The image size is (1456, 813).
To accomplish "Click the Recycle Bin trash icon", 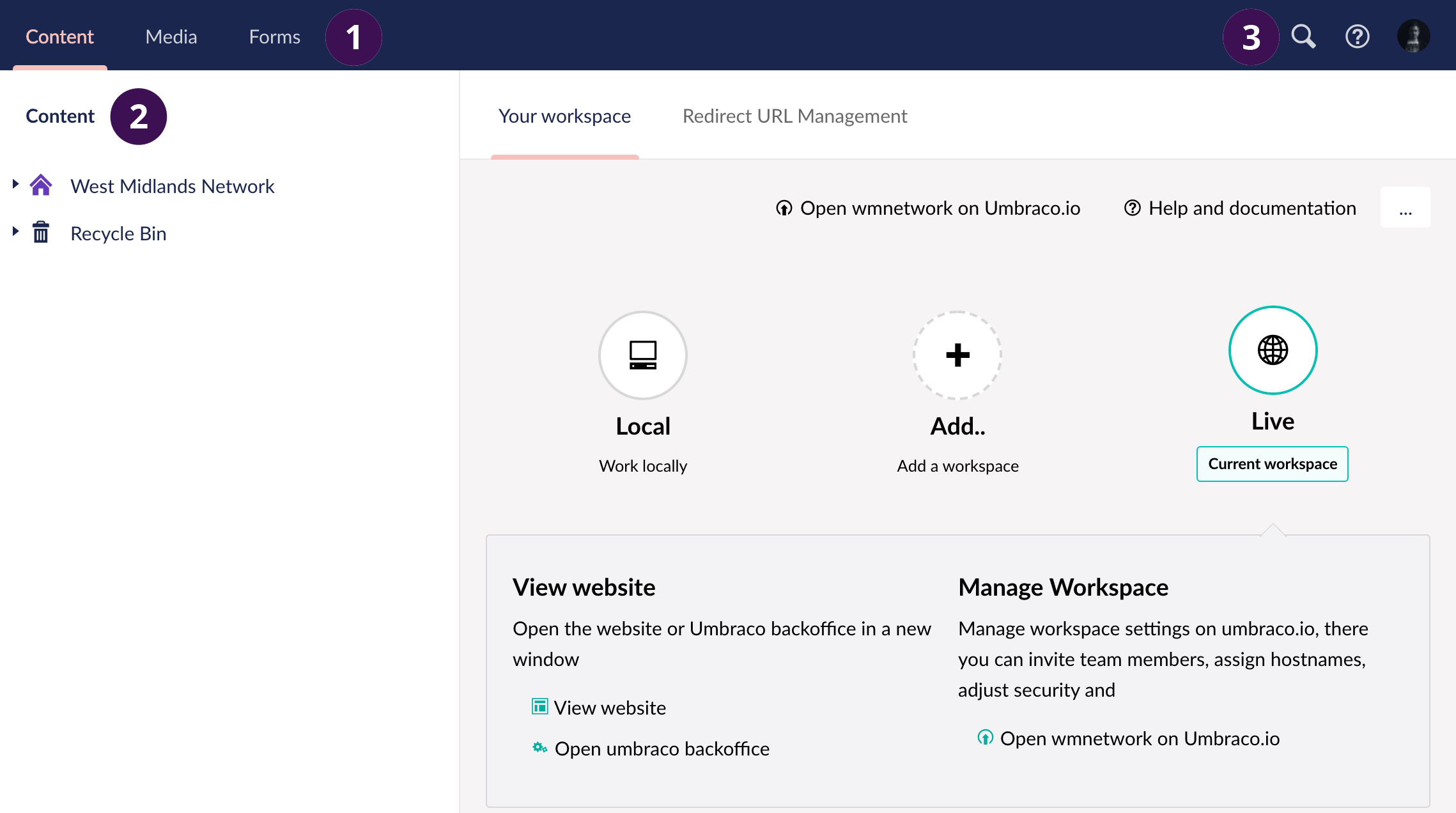I will pos(41,232).
